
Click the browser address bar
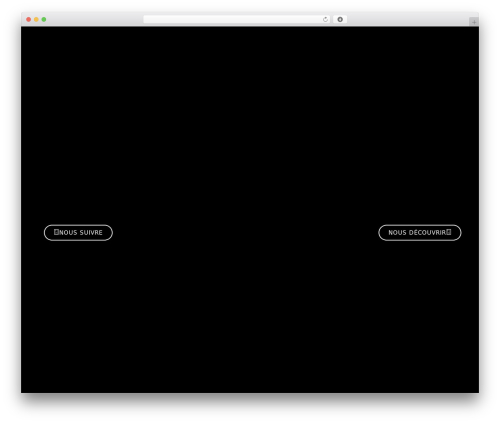click(x=237, y=20)
